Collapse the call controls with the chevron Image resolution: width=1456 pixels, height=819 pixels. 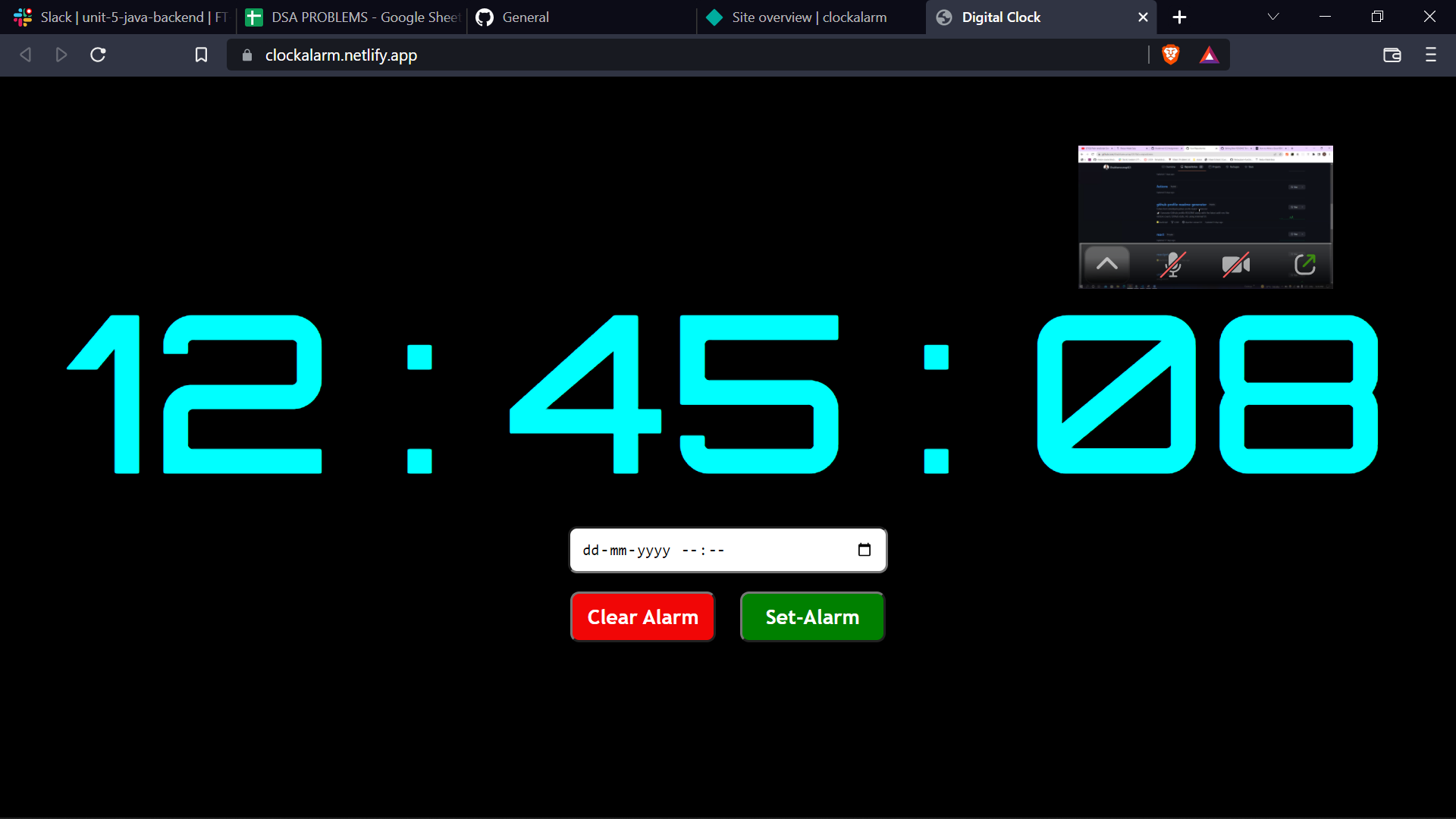click(x=1107, y=265)
